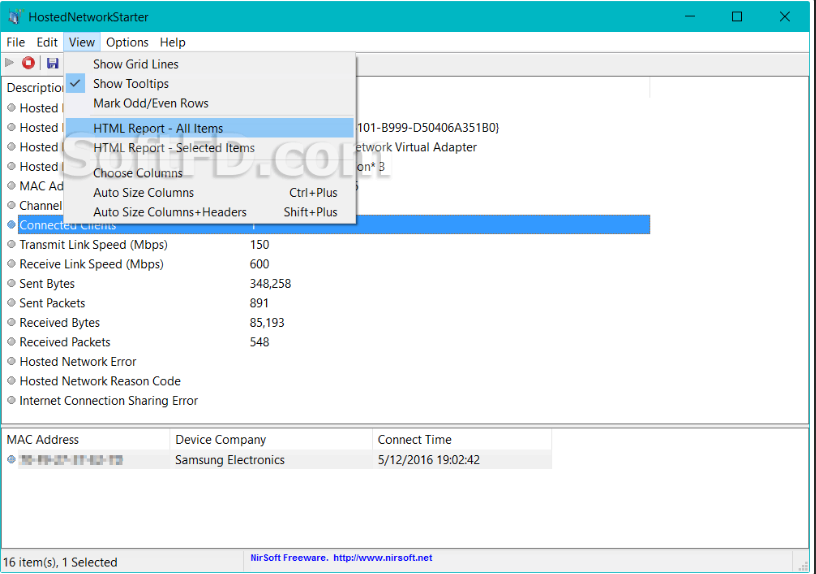Image resolution: width=816 pixels, height=574 pixels.
Task: Open the http://www.nirsoft.net link
Action: coord(382,557)
